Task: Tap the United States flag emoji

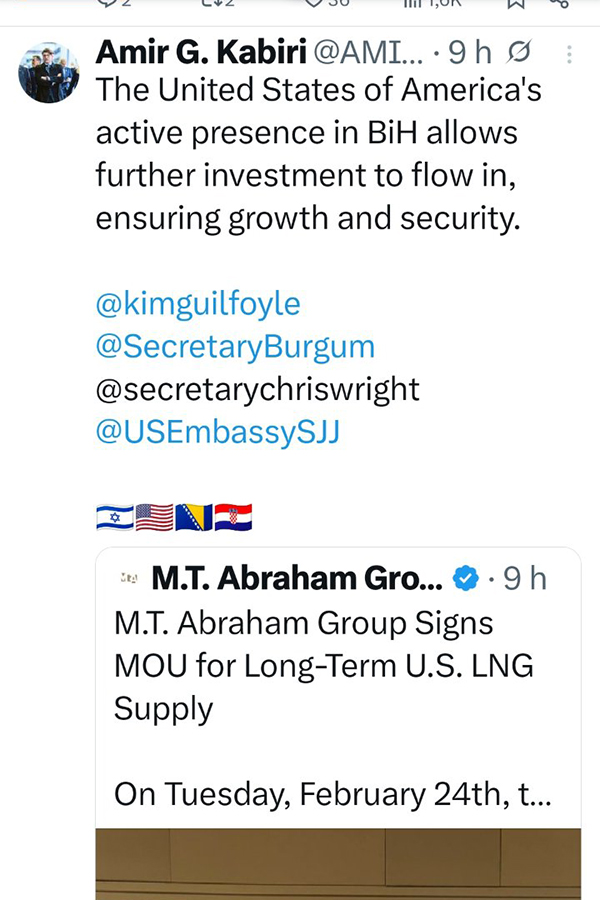Action: [x=154, y=517]
